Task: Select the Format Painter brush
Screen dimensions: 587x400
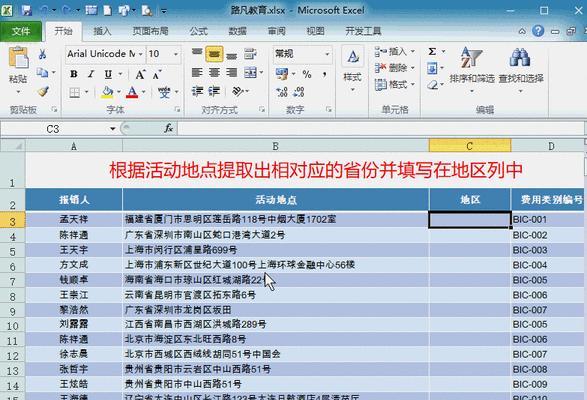Action: tap(43, 91)
